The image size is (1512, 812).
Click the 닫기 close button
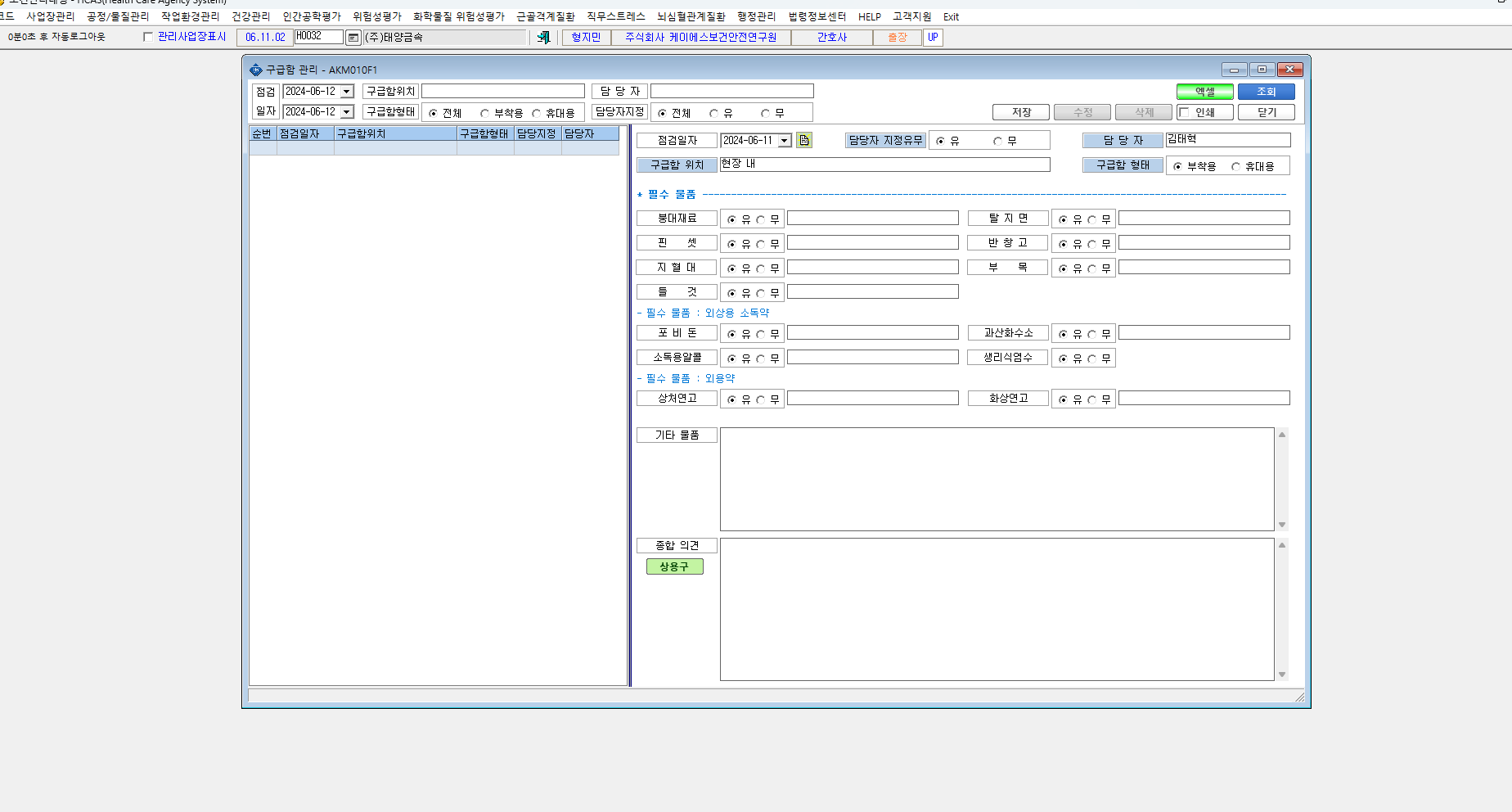click(x=1266, y=112)
